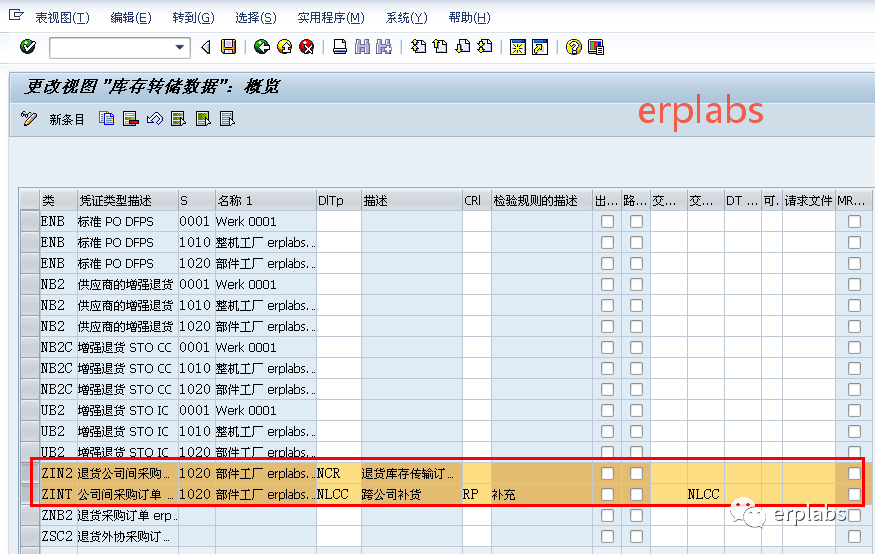Click the DlTp column header

click(339, 201)
